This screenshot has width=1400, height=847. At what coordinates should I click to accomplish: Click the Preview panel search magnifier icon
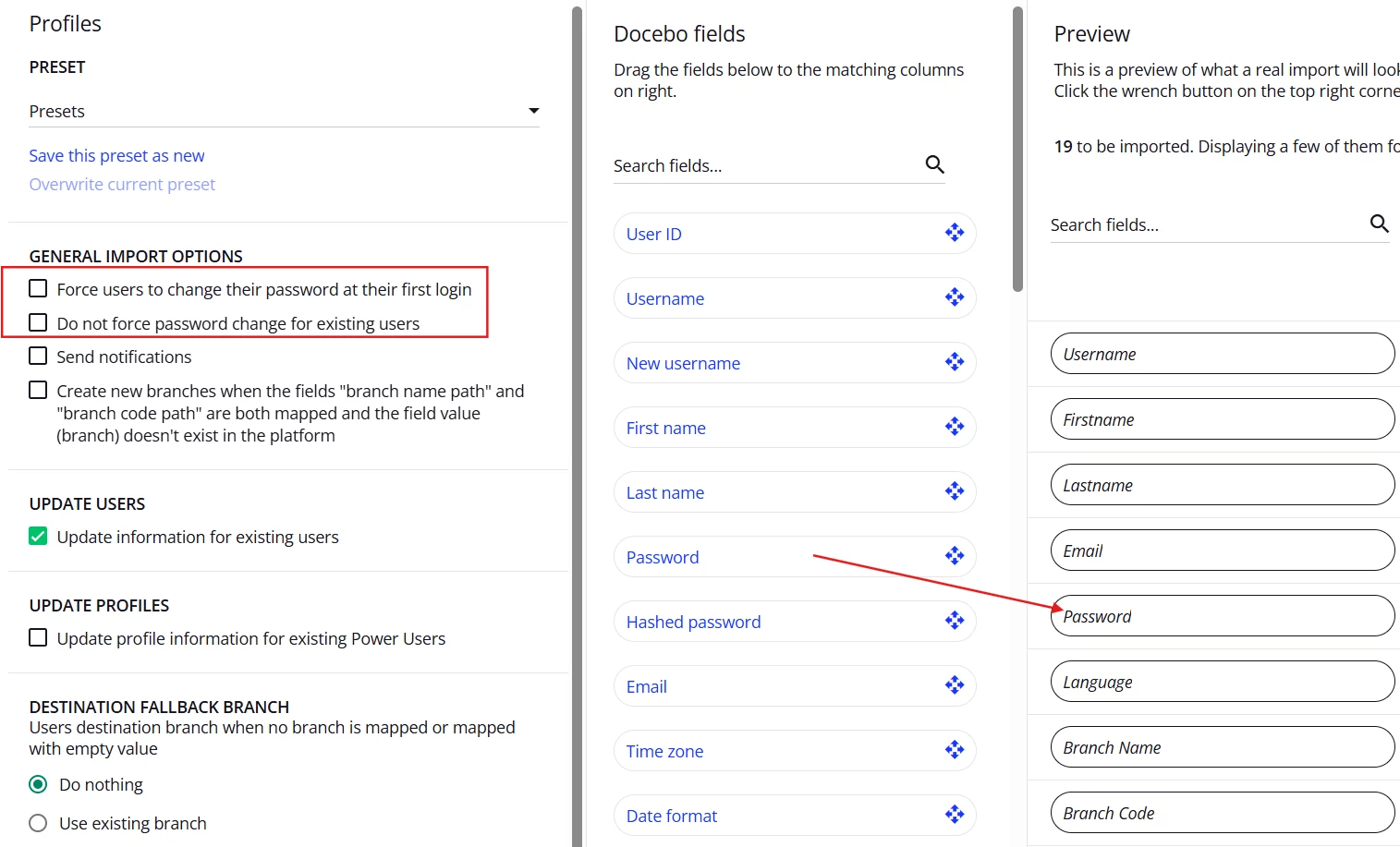1379,224
